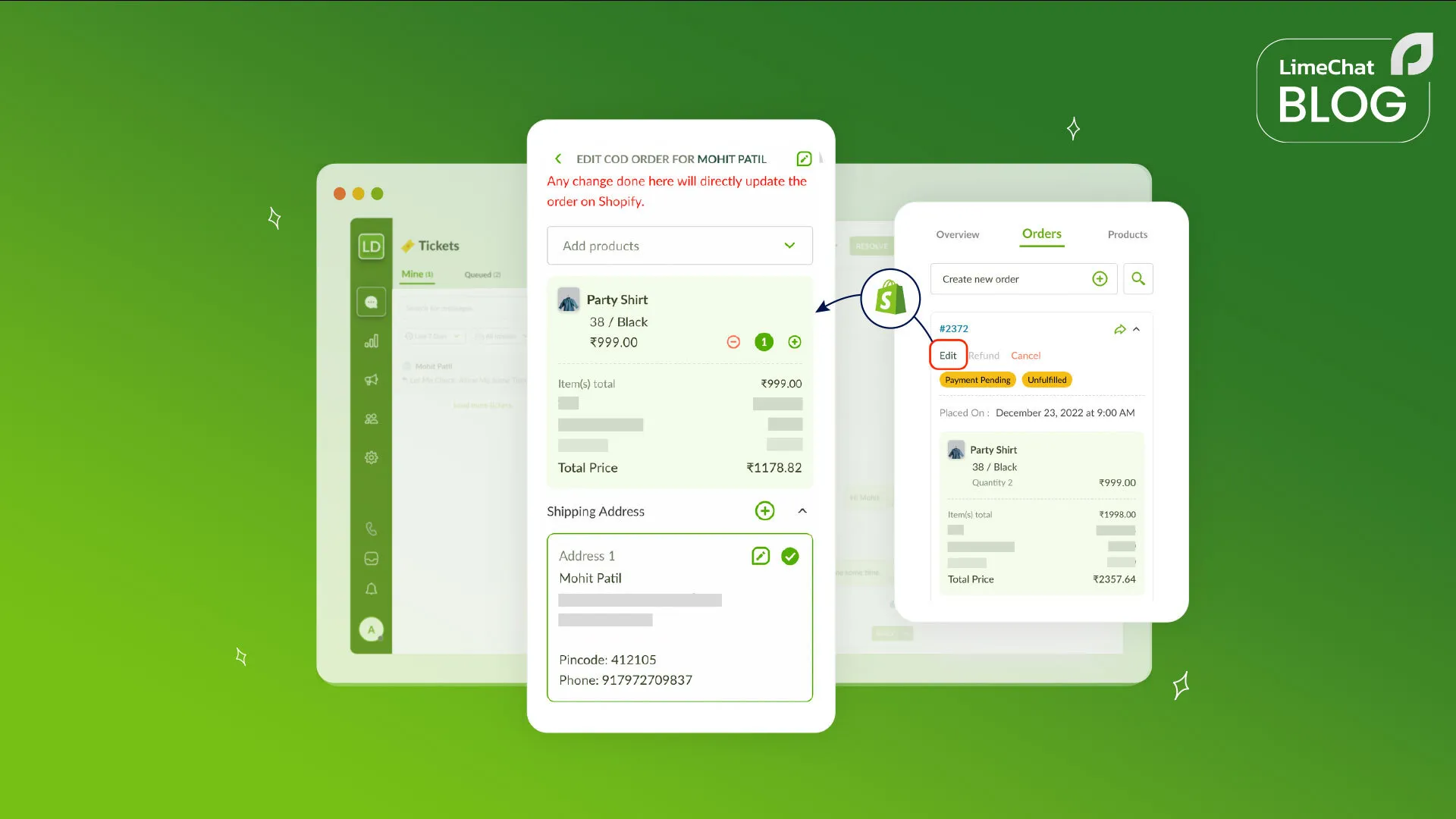The image size is (1456, 819).
Task: Click the settings gear icon in sidebar
Action: 371,458
